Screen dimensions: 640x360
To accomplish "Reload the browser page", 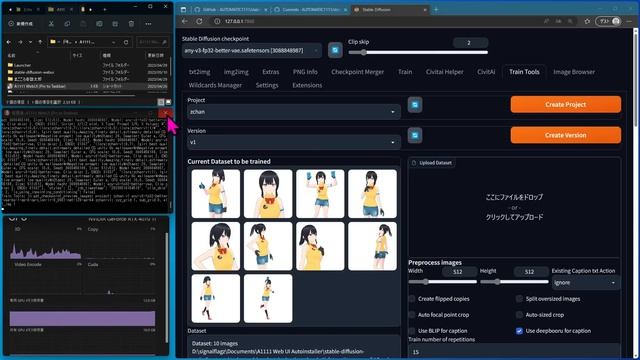I will tap(199, 21).
